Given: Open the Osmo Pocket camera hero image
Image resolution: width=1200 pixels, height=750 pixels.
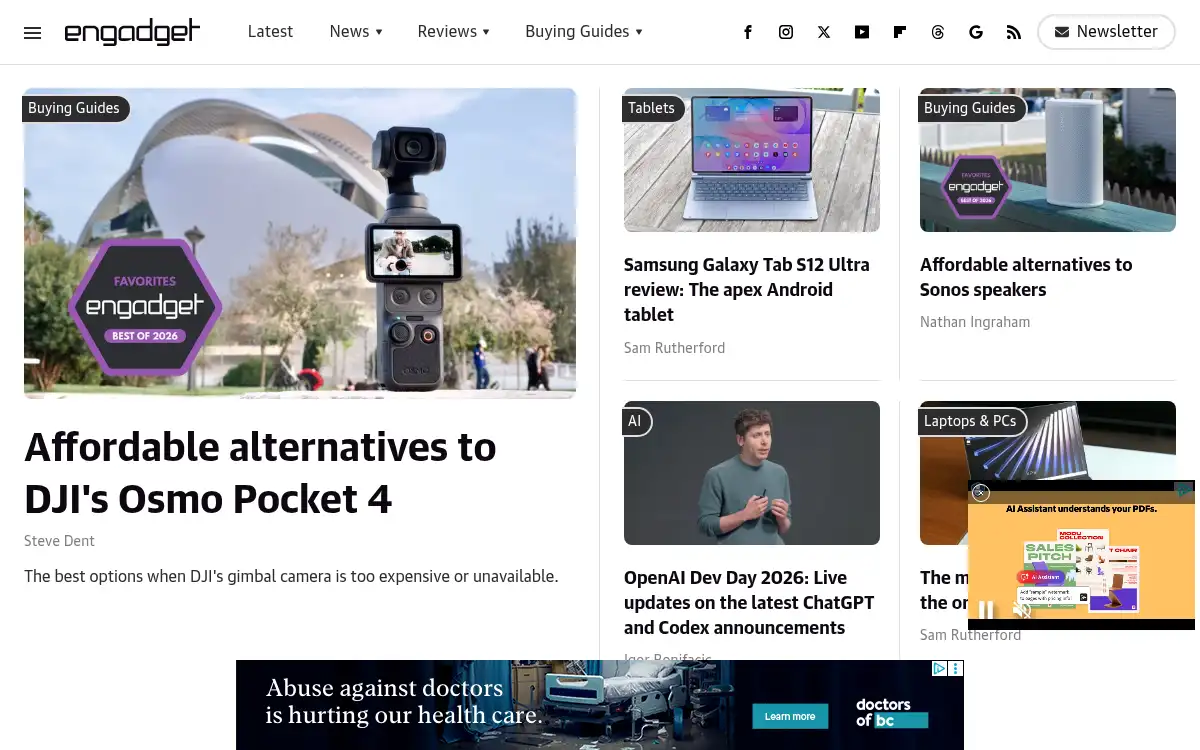Looking at the screenshot, I should pos(300,243).
